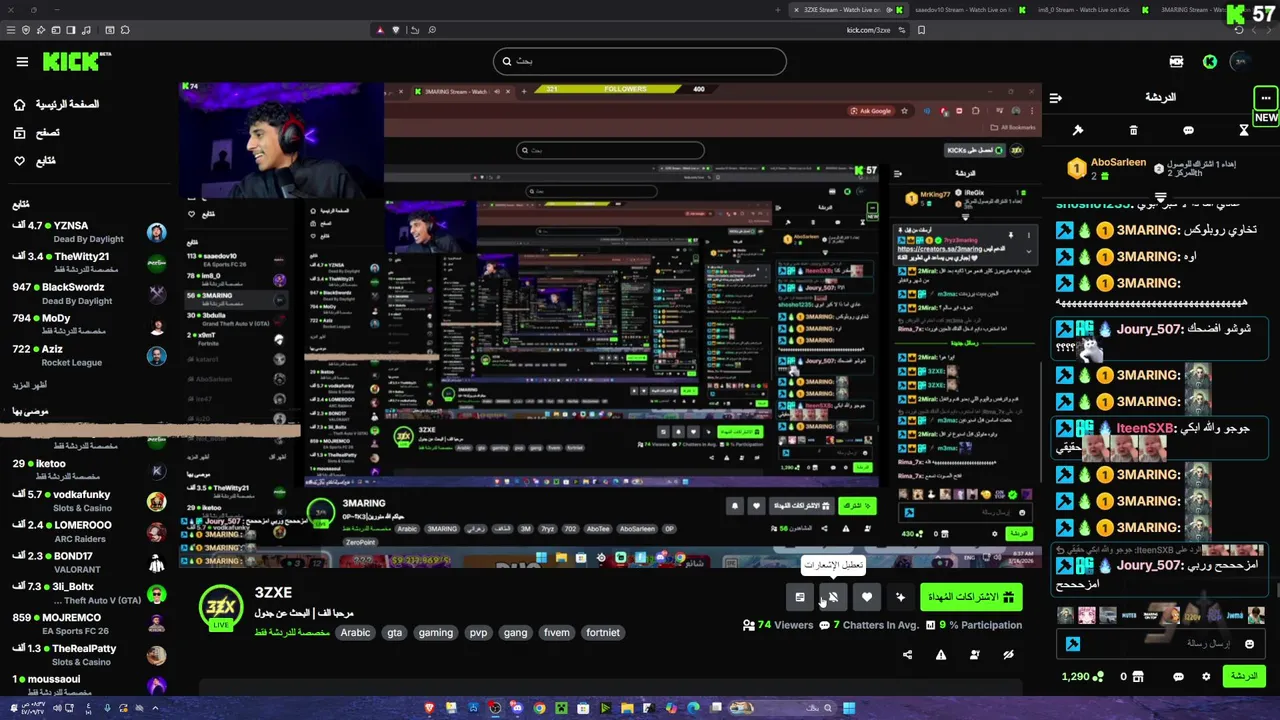1280x720 pixels.
Task: Expand 'show more' under followed channels
Action: point(29,385)
